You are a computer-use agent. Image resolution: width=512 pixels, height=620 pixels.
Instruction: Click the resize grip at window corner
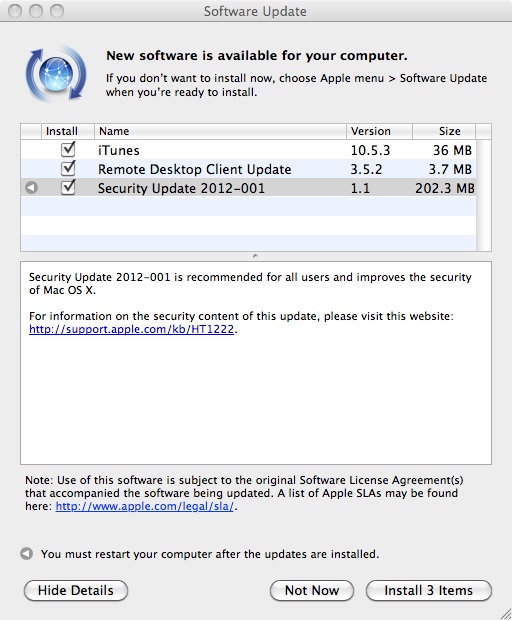(505, 613)
